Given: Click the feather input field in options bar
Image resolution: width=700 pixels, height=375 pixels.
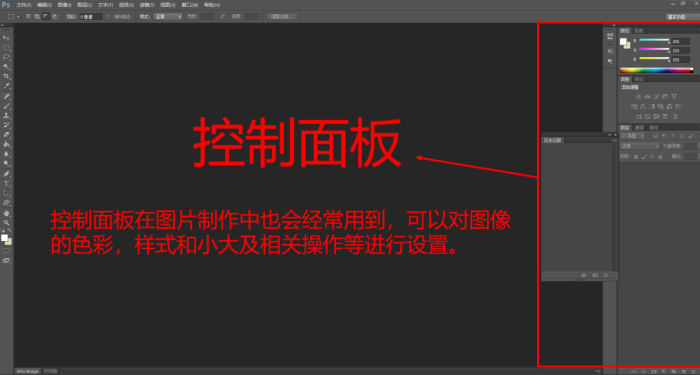Looking at the screenshot, I should pyautogui.click(x=91, y=17).
